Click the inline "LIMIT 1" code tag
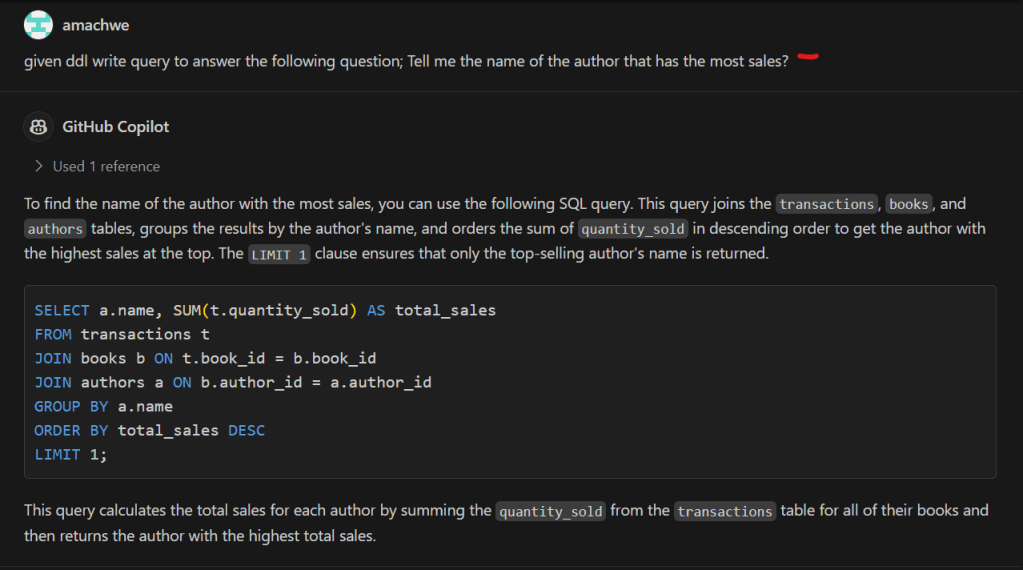Screen dimensions: 1023x570 278,254
